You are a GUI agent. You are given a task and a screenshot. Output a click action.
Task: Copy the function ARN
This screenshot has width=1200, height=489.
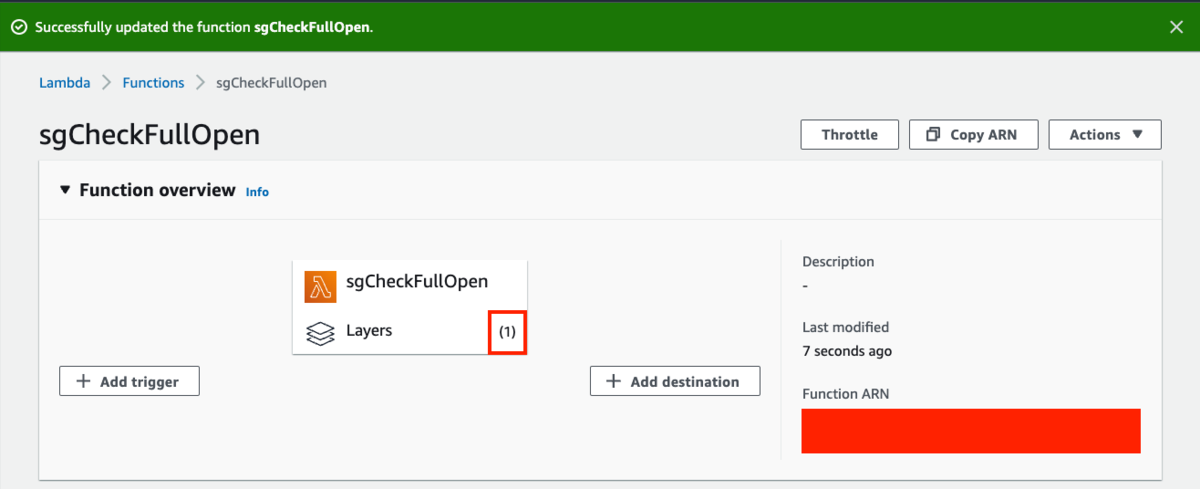pos(973,134)
